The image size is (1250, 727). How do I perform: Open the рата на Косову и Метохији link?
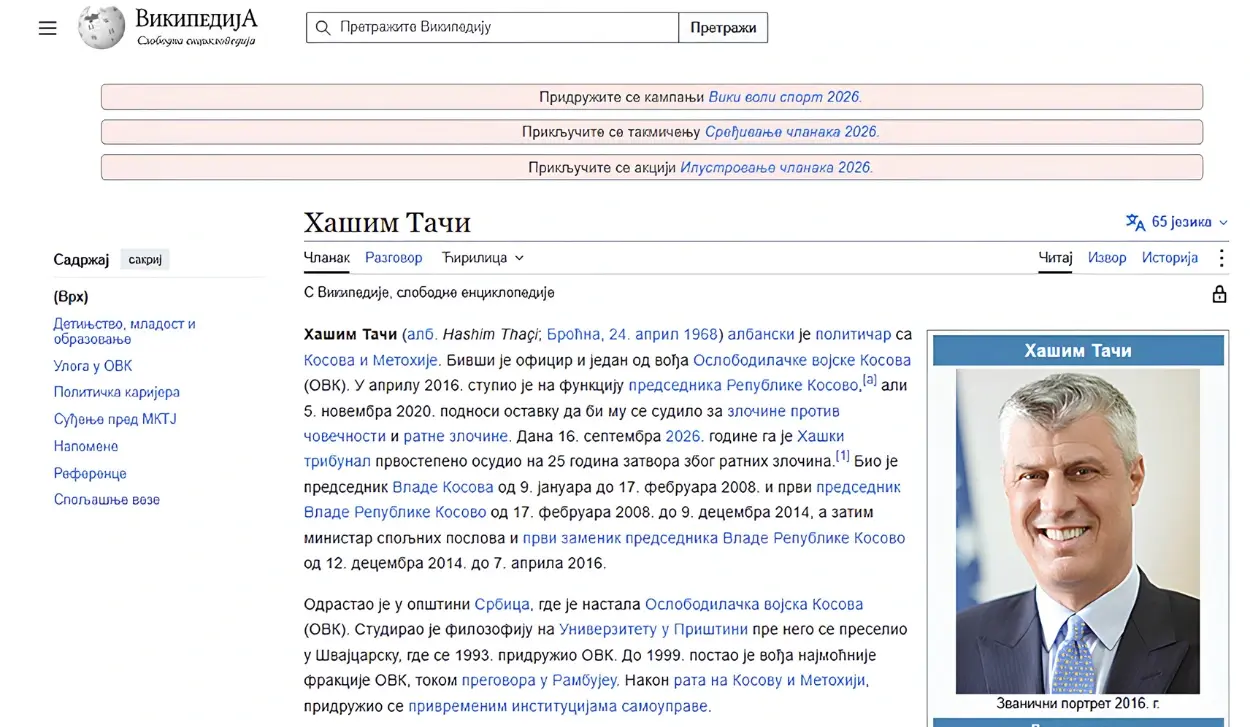[x=770, y=681]
